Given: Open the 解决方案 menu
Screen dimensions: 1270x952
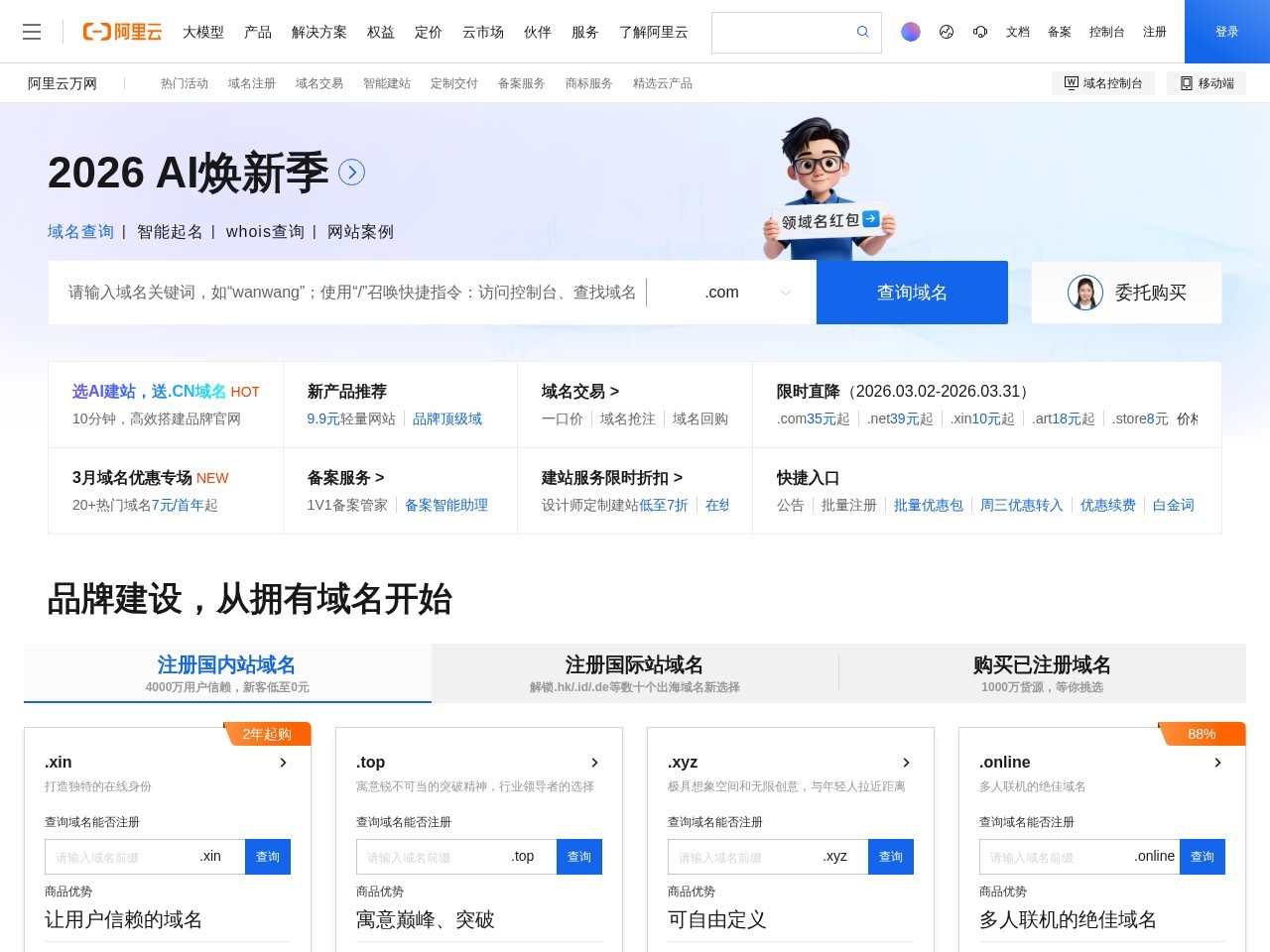Looking at the screenshot, I should coord(319,32).
